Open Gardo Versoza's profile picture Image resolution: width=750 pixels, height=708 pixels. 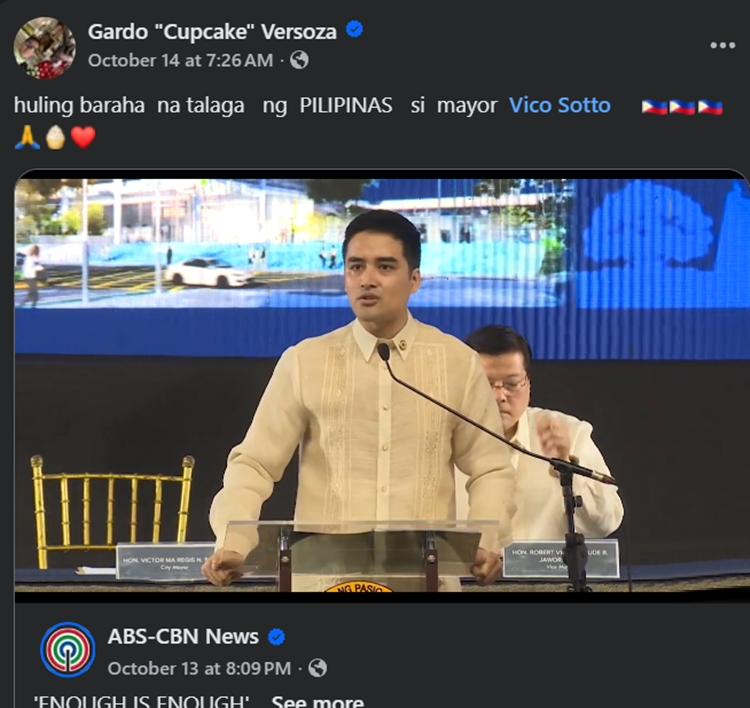(44, 47)
